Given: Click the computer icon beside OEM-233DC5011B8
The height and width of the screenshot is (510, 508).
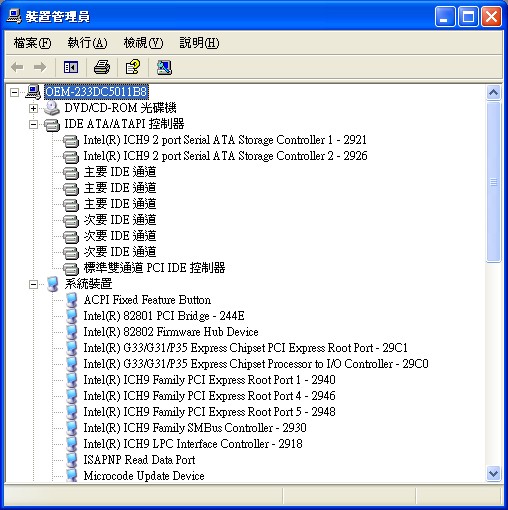Looking at the screenshot, I should point(33,92).
